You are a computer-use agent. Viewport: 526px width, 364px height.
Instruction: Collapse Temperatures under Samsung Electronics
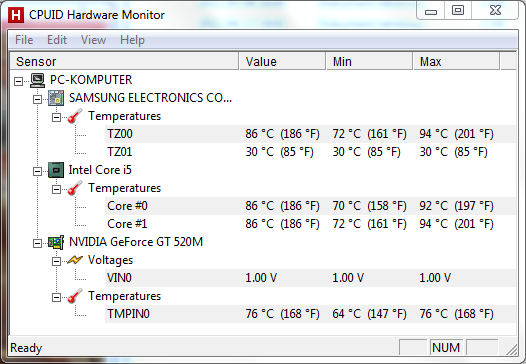56,117
